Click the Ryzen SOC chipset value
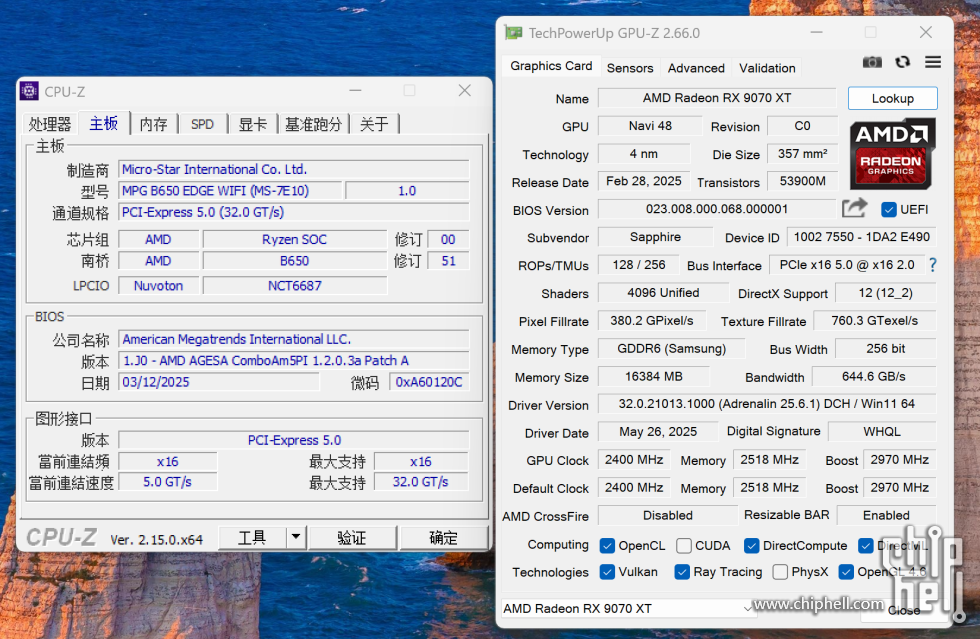Image resolution: width=980 pixels, height=639 pixels. tap(294, 239)
